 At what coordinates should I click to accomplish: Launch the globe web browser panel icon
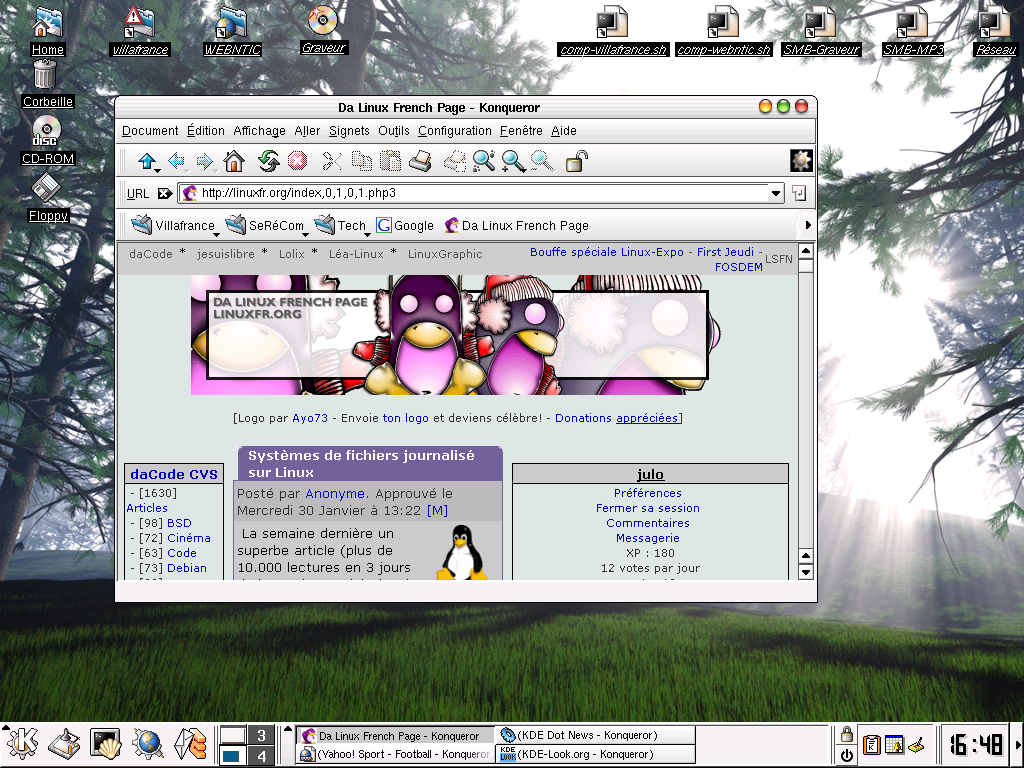click(148, 744)
